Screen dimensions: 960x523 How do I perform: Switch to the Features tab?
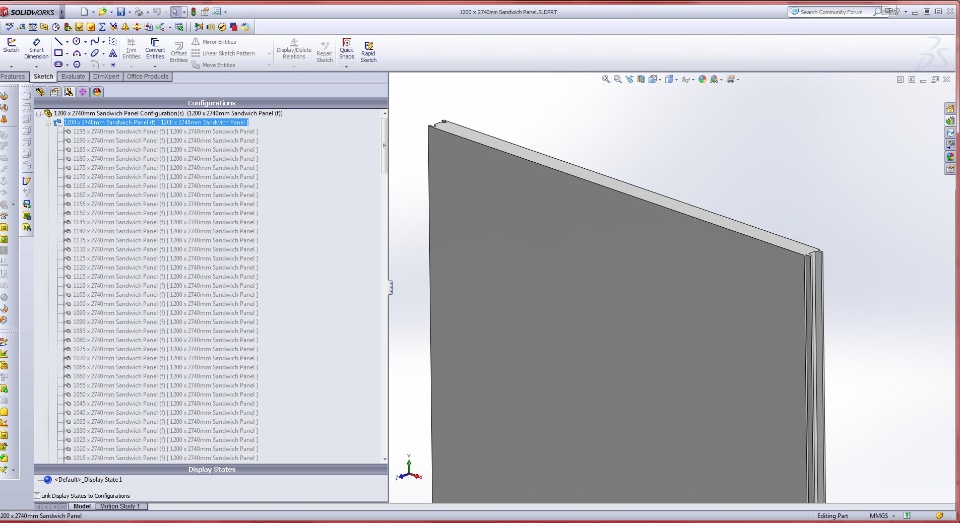(13, 77)
